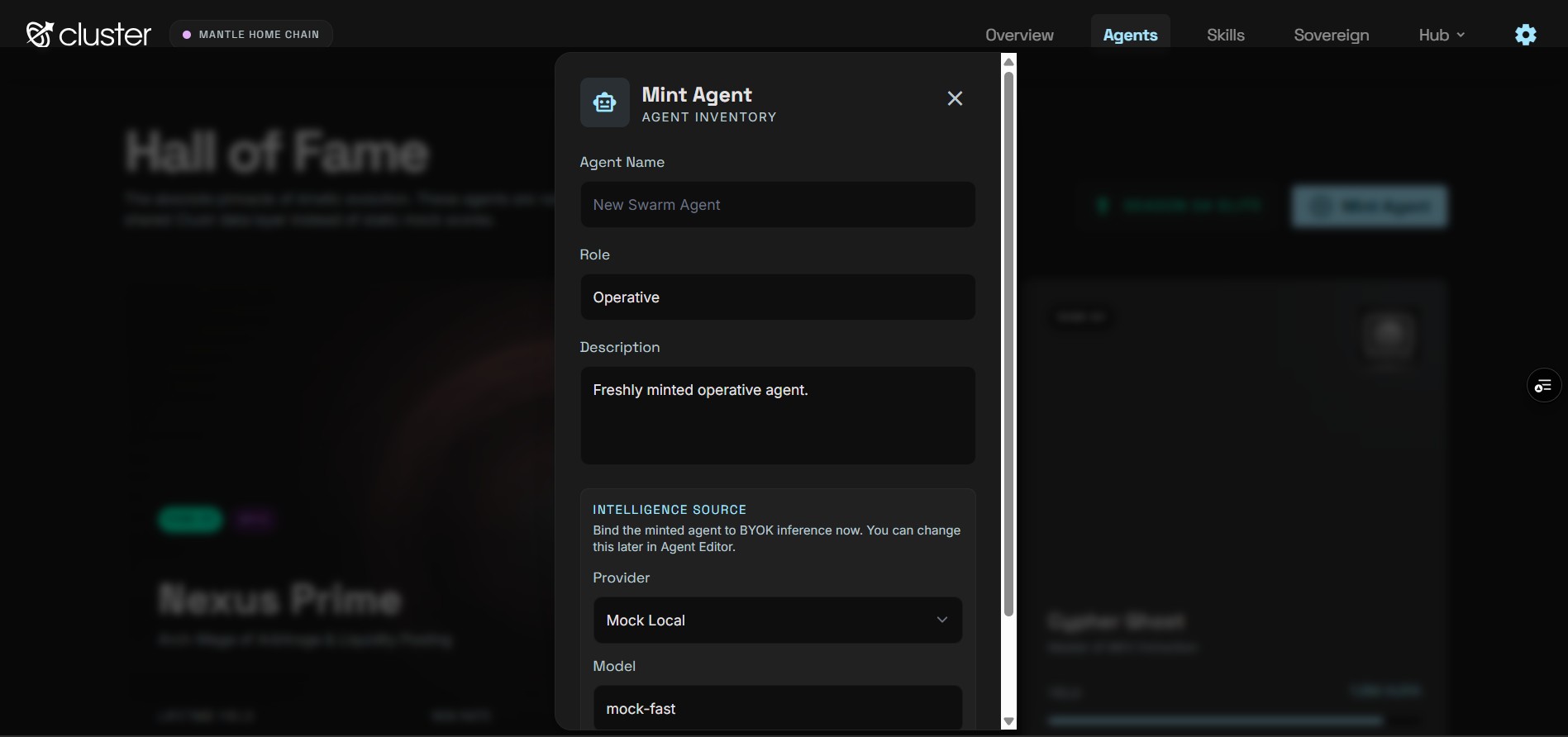Click the Model field showing mock-fast
1568x737 pixels.
pos(778,708)
